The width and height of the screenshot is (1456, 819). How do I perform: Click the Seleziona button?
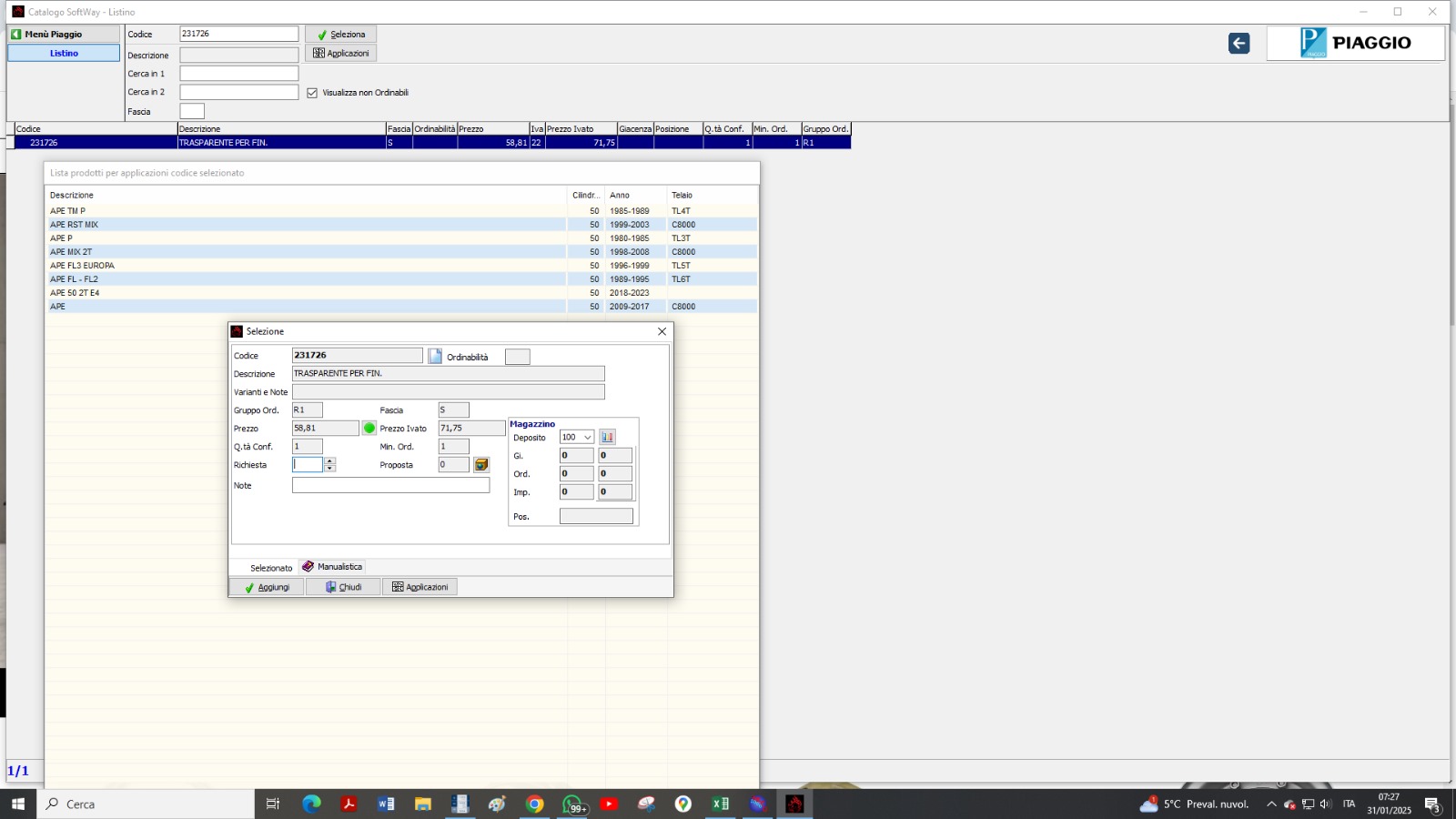[341, 35]
